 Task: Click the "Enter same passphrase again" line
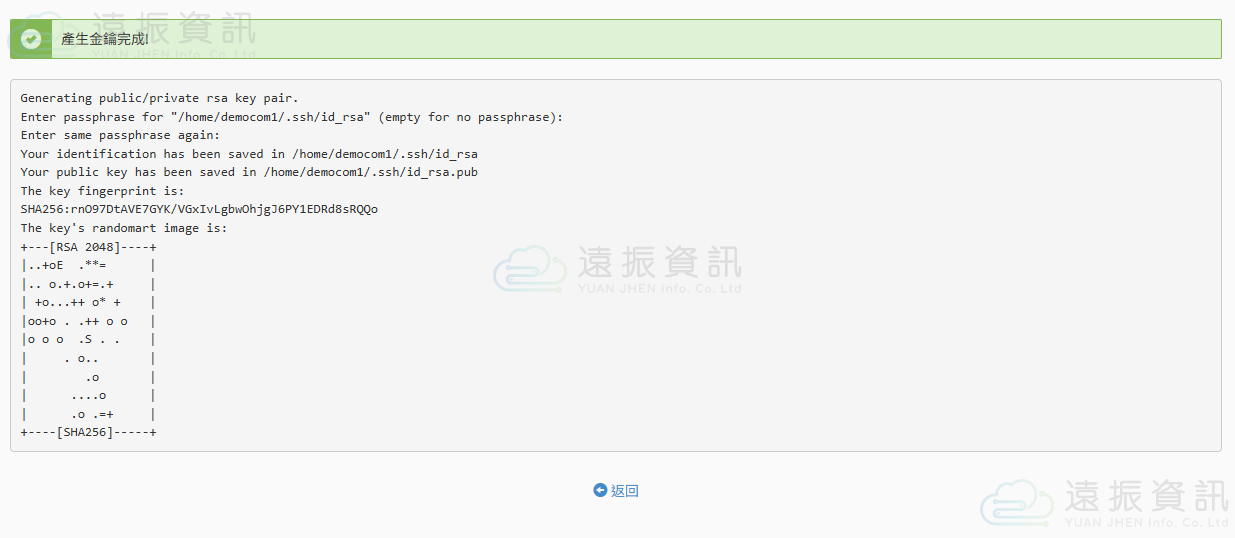point(120,135)
